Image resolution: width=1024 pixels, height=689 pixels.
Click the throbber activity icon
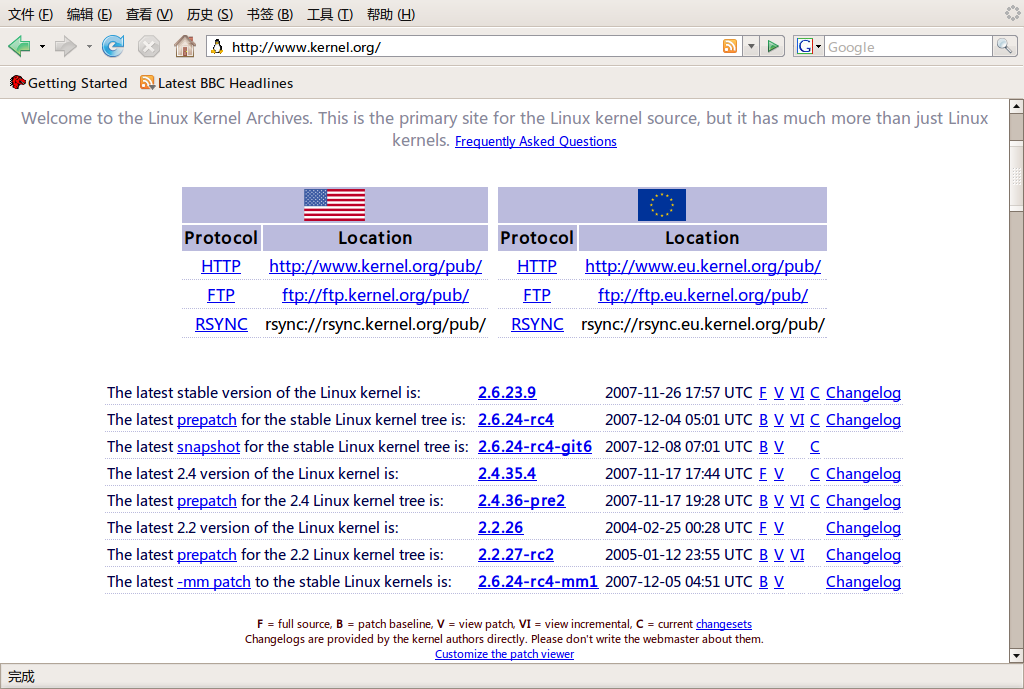1012,13
